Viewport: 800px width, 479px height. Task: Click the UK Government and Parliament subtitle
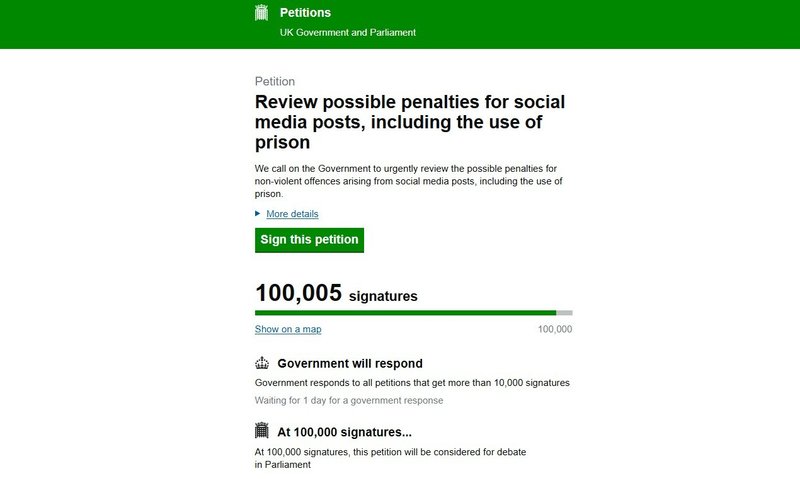(x=347, y=32)
